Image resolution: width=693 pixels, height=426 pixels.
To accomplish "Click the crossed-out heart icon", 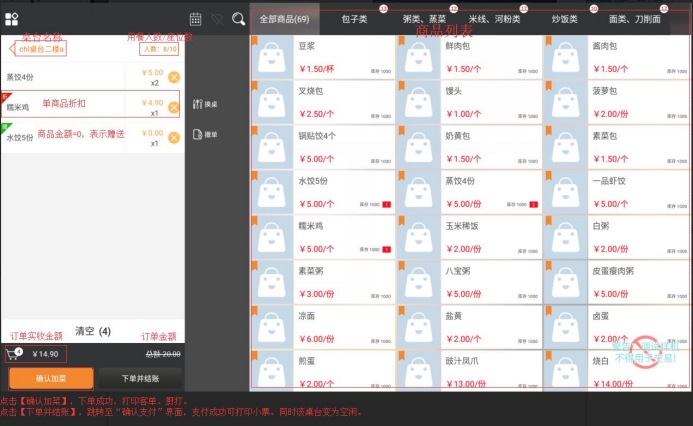I will coord(217,18).
